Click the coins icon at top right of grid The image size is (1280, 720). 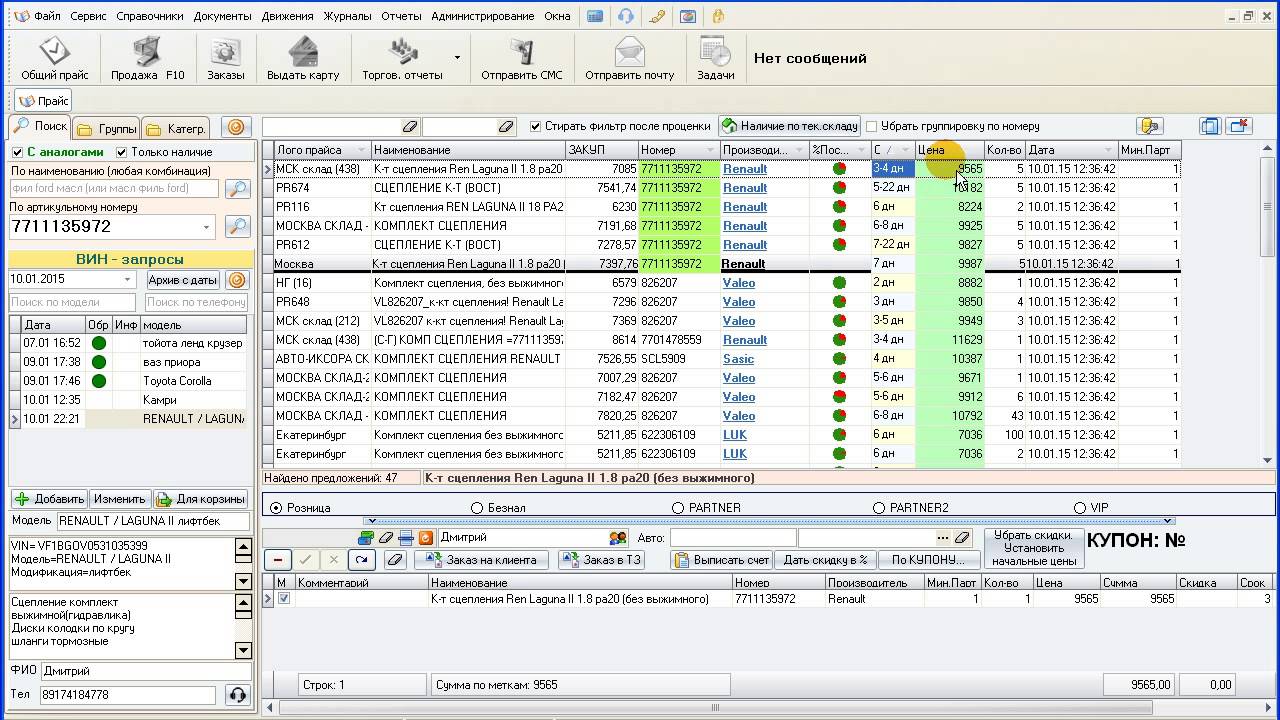tap(1149, 126)
